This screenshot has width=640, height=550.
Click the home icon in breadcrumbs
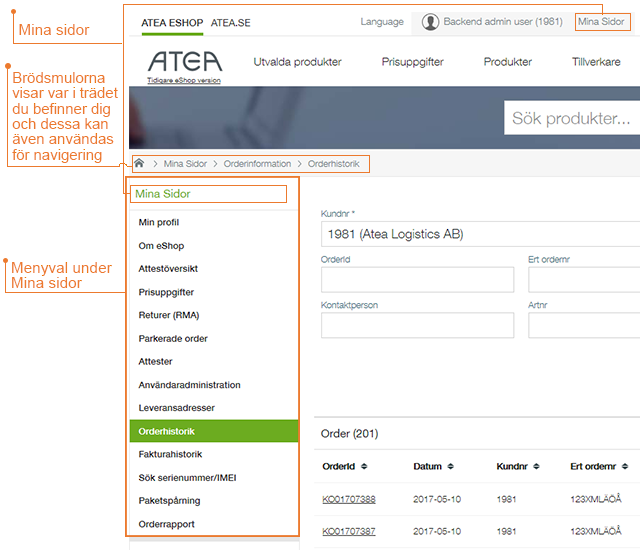(140, 164)
